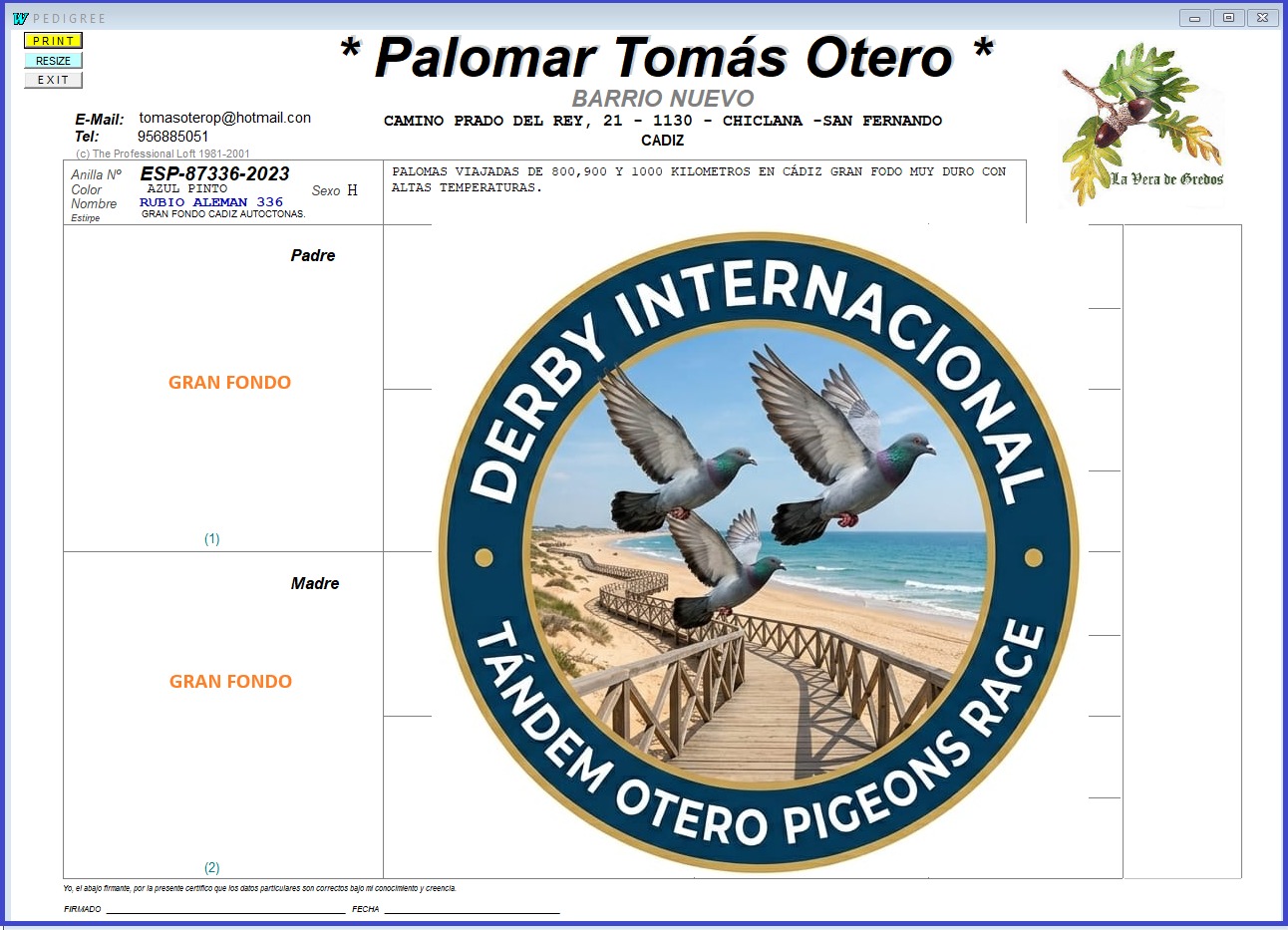This screenshot has height=930, width=1288.
Task: Click the (1) marker in Padre box
Action: point(211,539)
